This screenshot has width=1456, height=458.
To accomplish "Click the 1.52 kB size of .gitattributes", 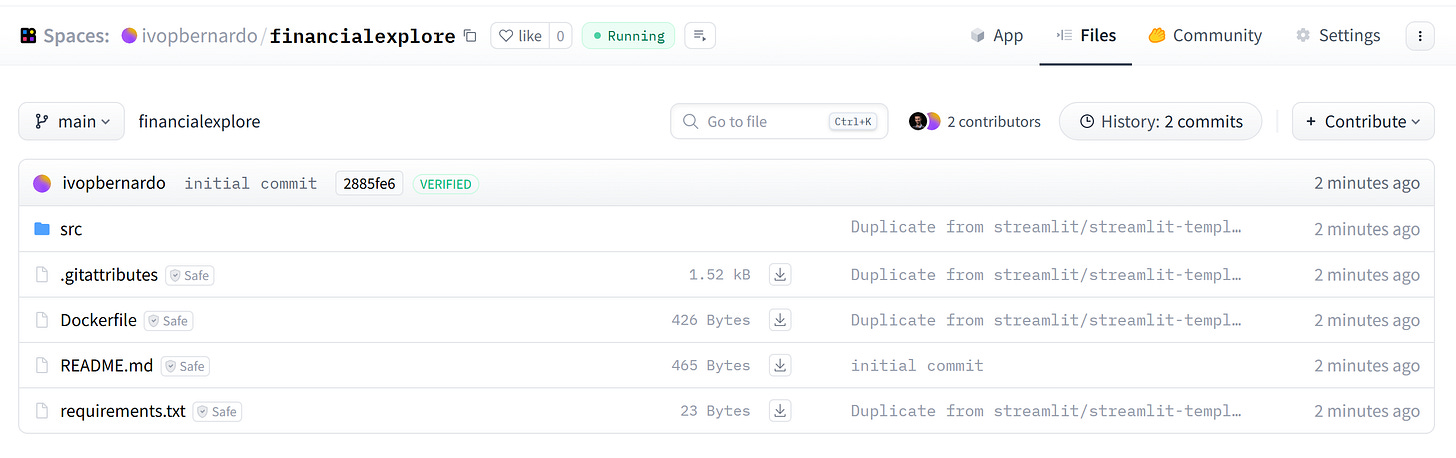I will [719, 274].
